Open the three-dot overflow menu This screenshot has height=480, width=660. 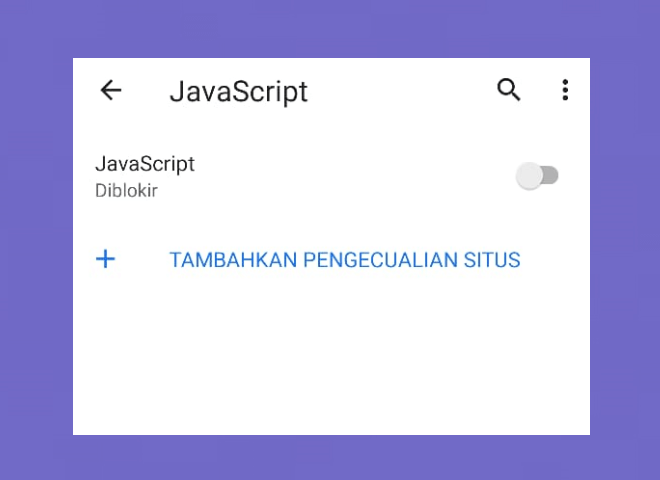coord(565,90)
